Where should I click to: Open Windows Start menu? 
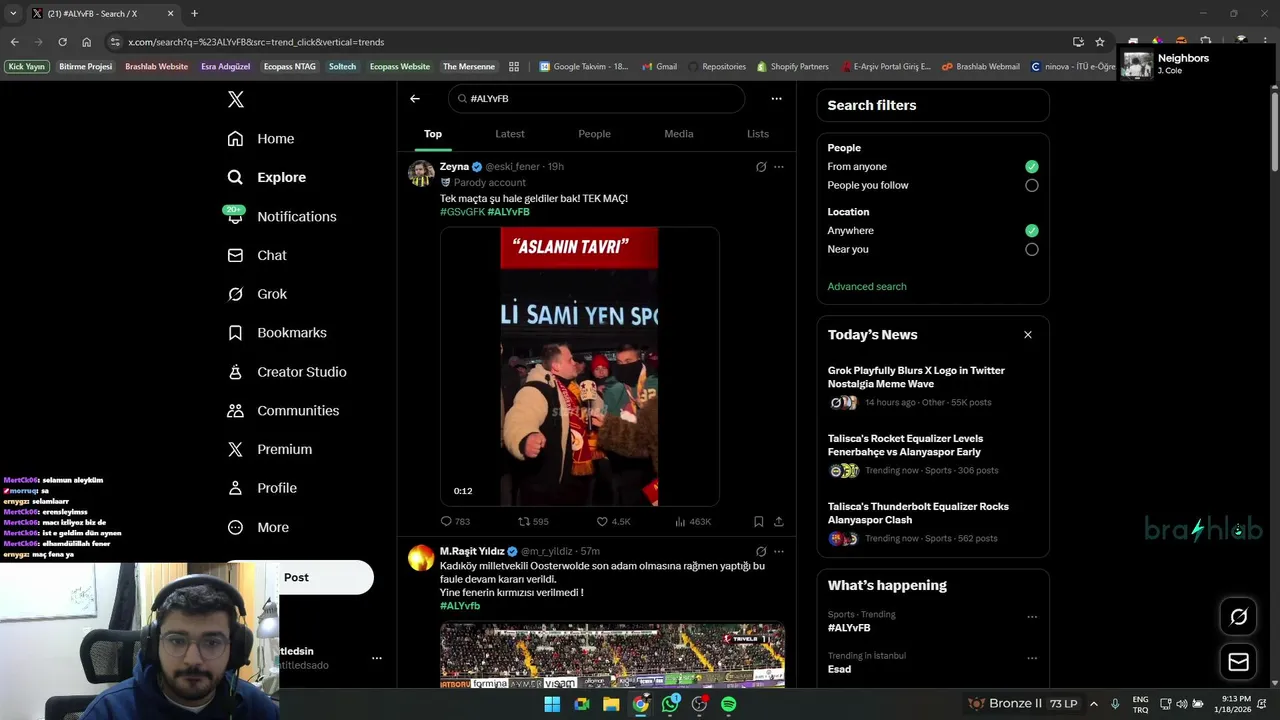tap(552, 704)
